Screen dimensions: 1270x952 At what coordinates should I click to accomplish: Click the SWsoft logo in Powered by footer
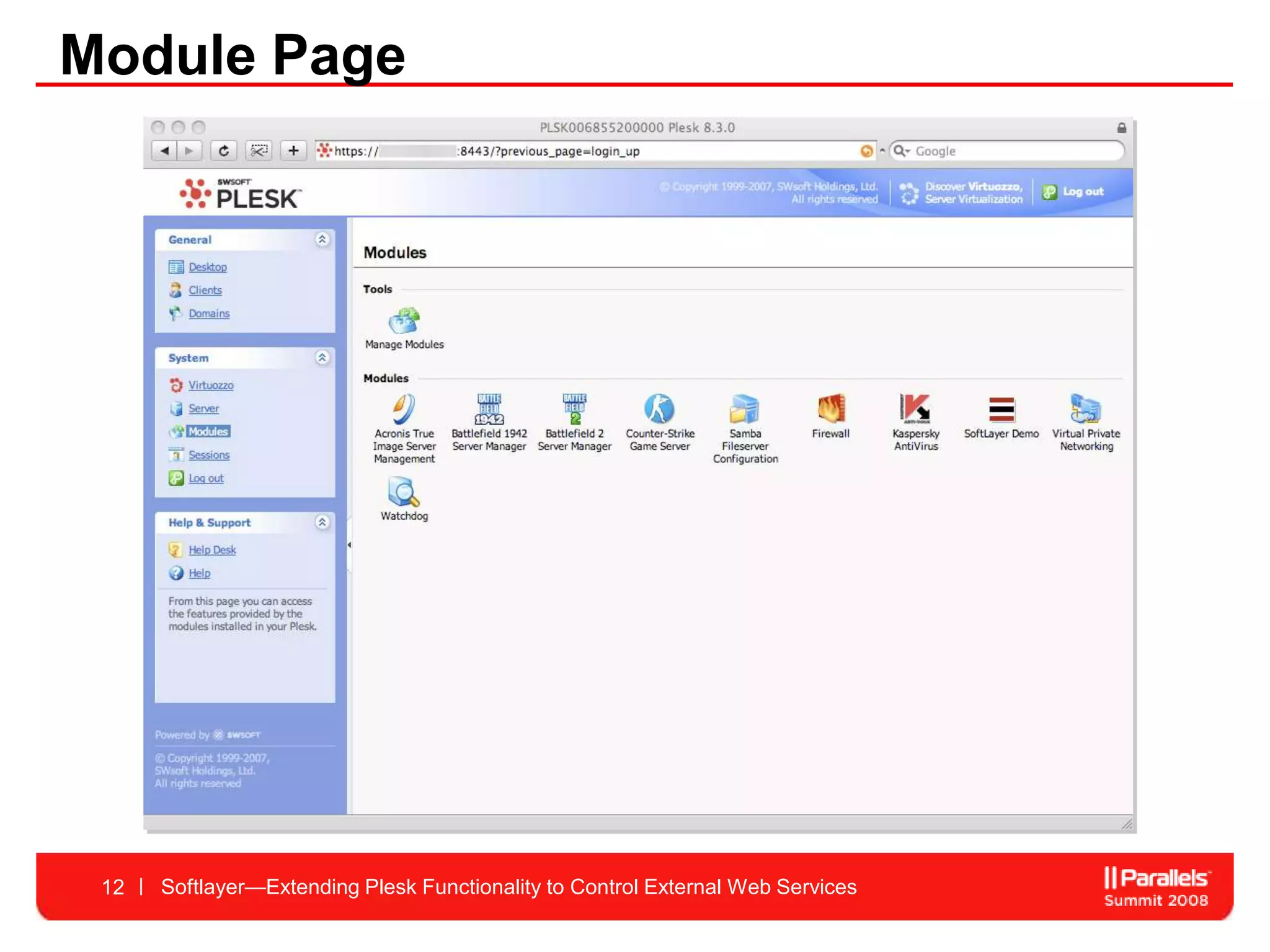pyautogui.click(x=237, y=735)
